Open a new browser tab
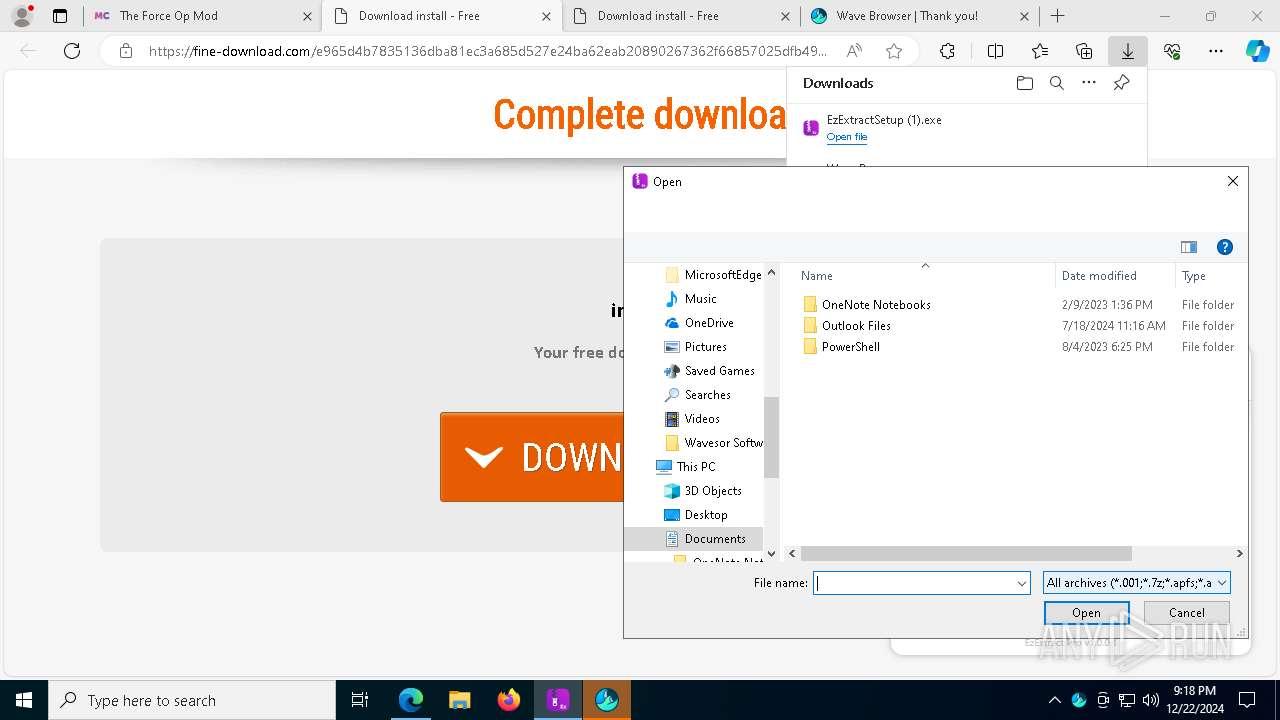Screen dimensions: 1280x720 pyautogui.click(x=1057, y=16)
